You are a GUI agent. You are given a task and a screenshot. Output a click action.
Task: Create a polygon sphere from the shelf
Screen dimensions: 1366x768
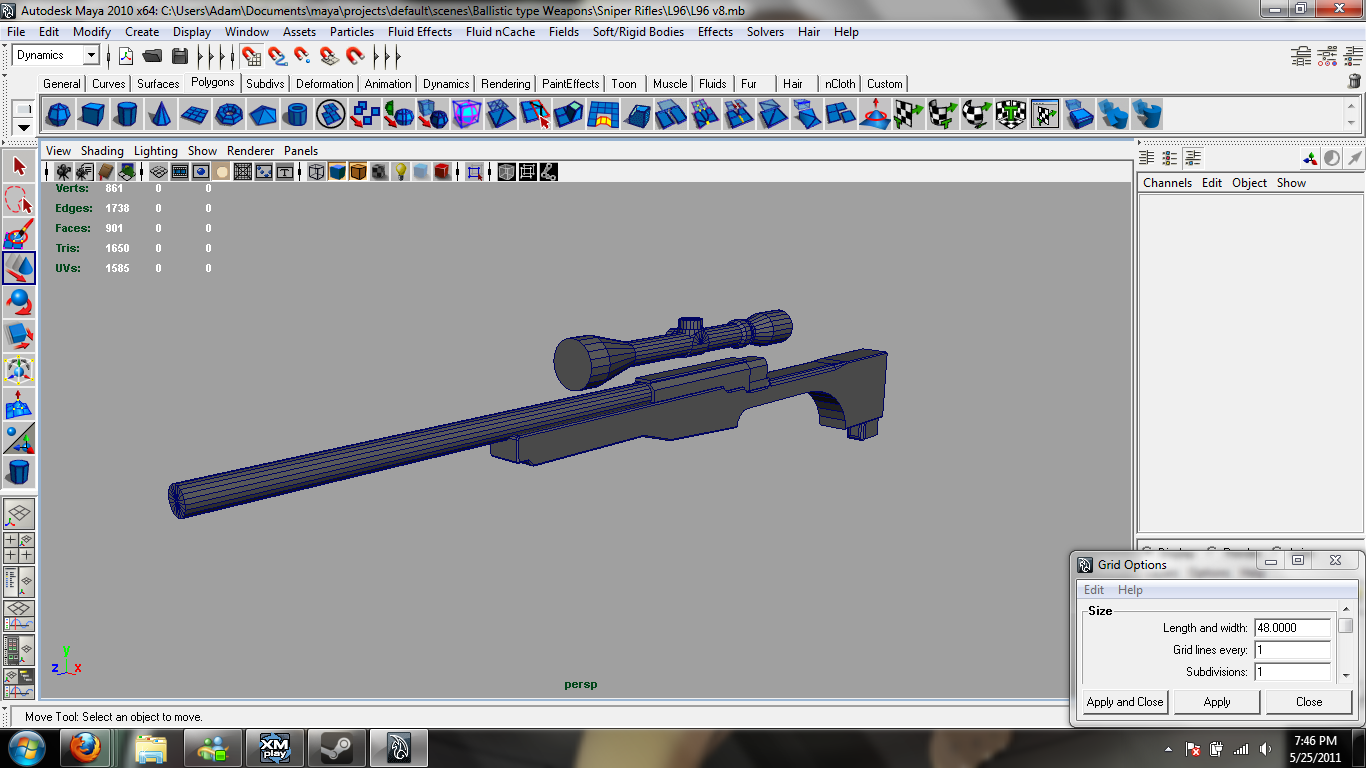pyautogui.click(x=58, y=115)
